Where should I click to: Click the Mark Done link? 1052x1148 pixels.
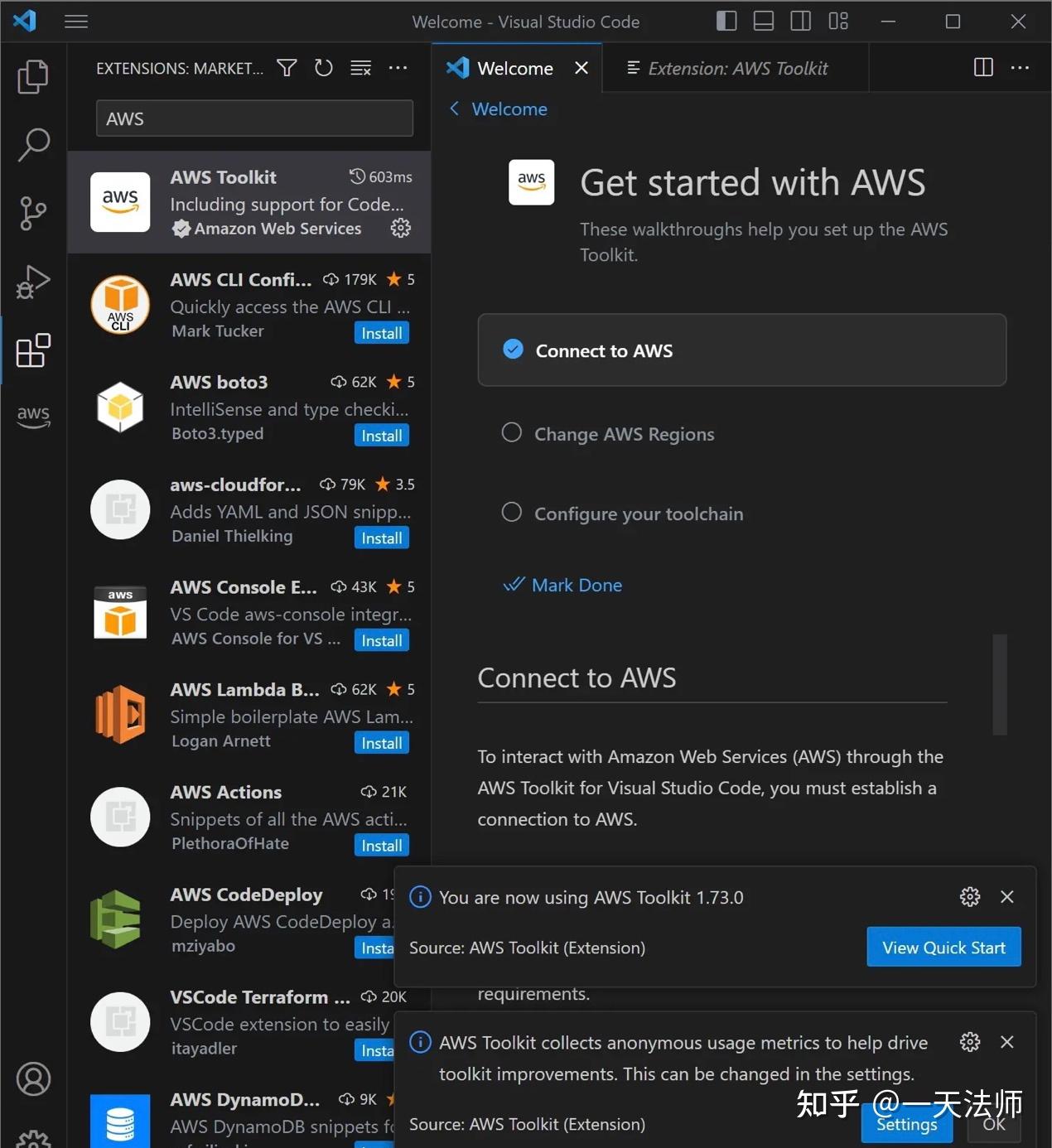click(577, 585)
